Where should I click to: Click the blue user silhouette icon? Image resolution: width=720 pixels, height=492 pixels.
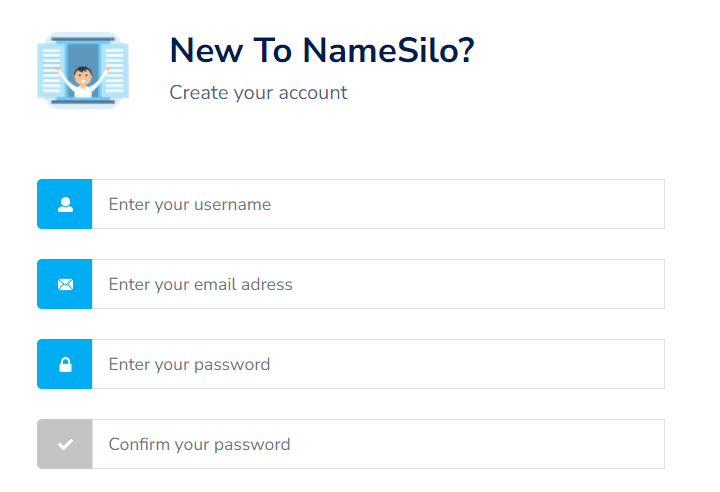[x=65, y=204]
